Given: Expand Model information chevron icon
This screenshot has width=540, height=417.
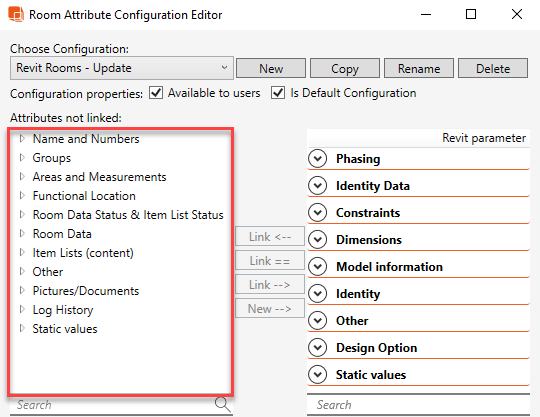Looking at the screenshot, I should pyautogui.click(x=318, y=267).
